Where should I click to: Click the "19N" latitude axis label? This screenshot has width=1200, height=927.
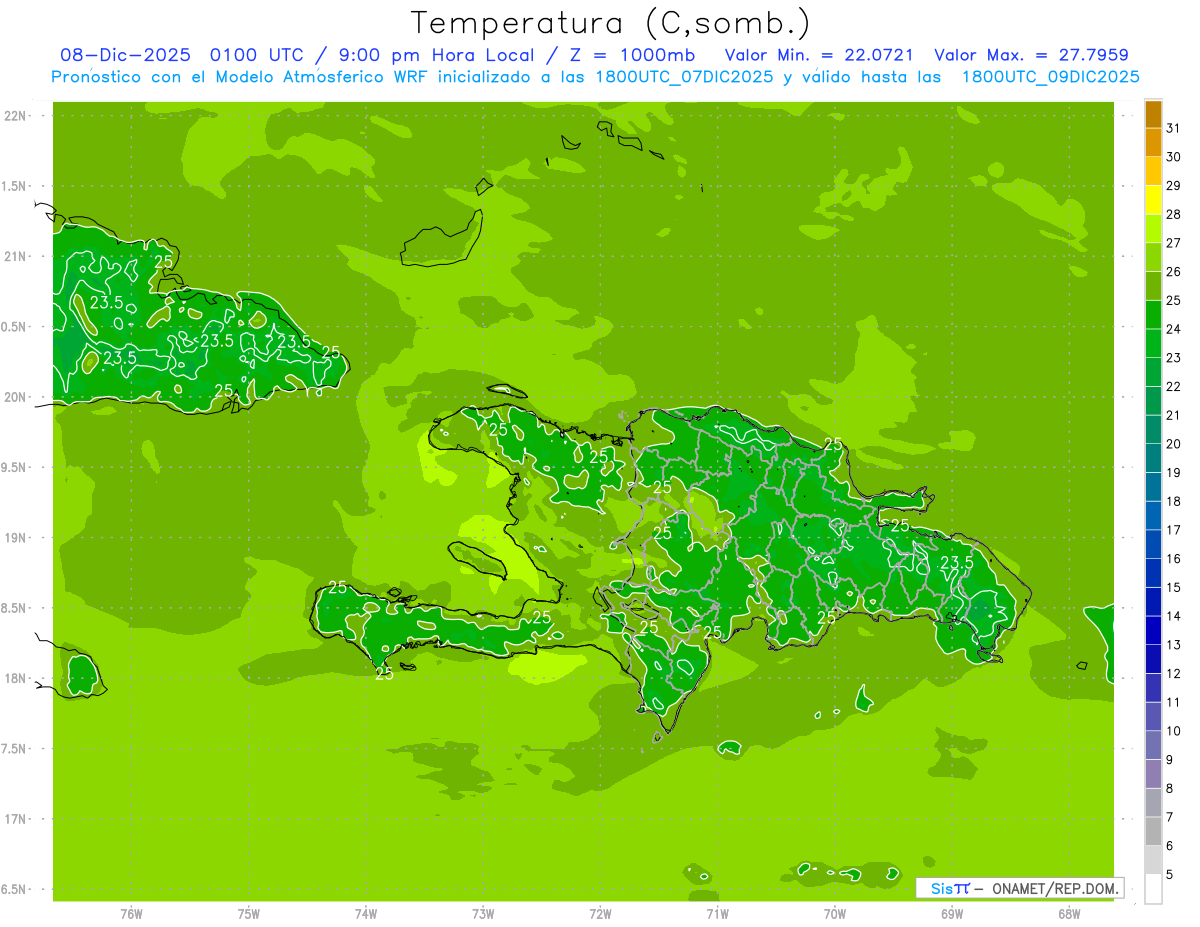[15, 538]
